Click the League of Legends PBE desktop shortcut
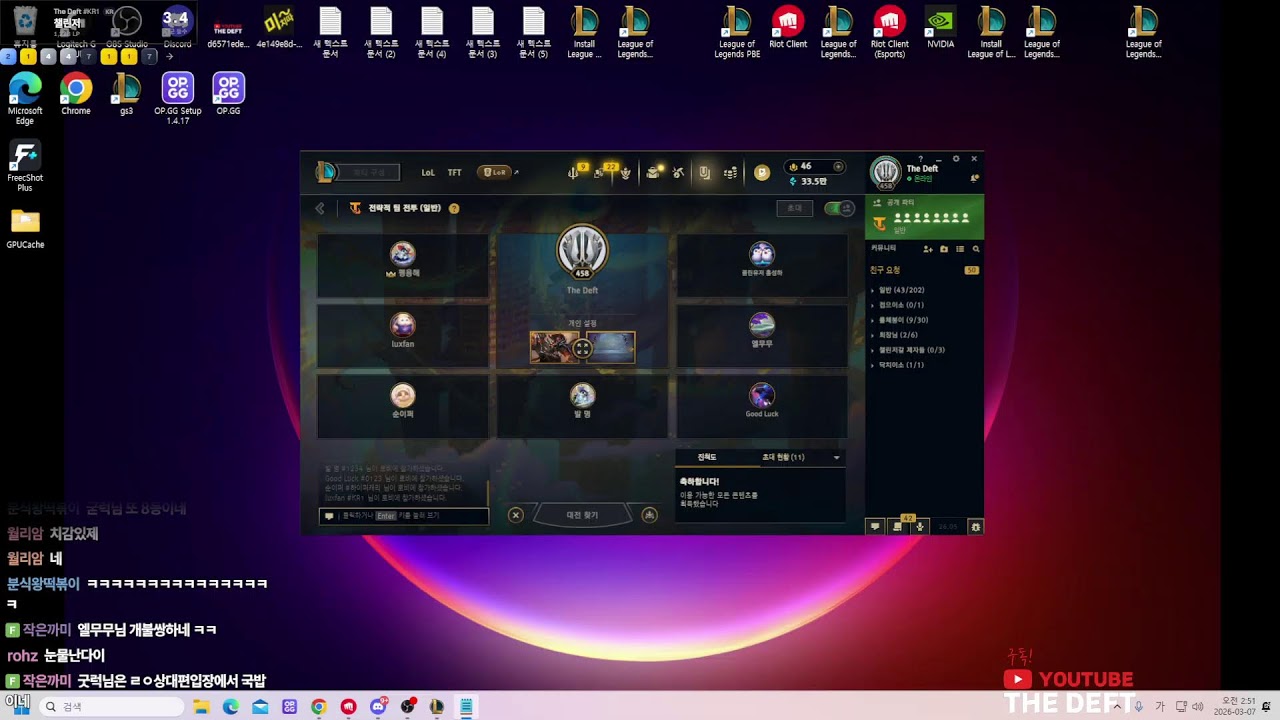Image resolution: width=1280 pixels, height=720 pixels. pos(737,33)
